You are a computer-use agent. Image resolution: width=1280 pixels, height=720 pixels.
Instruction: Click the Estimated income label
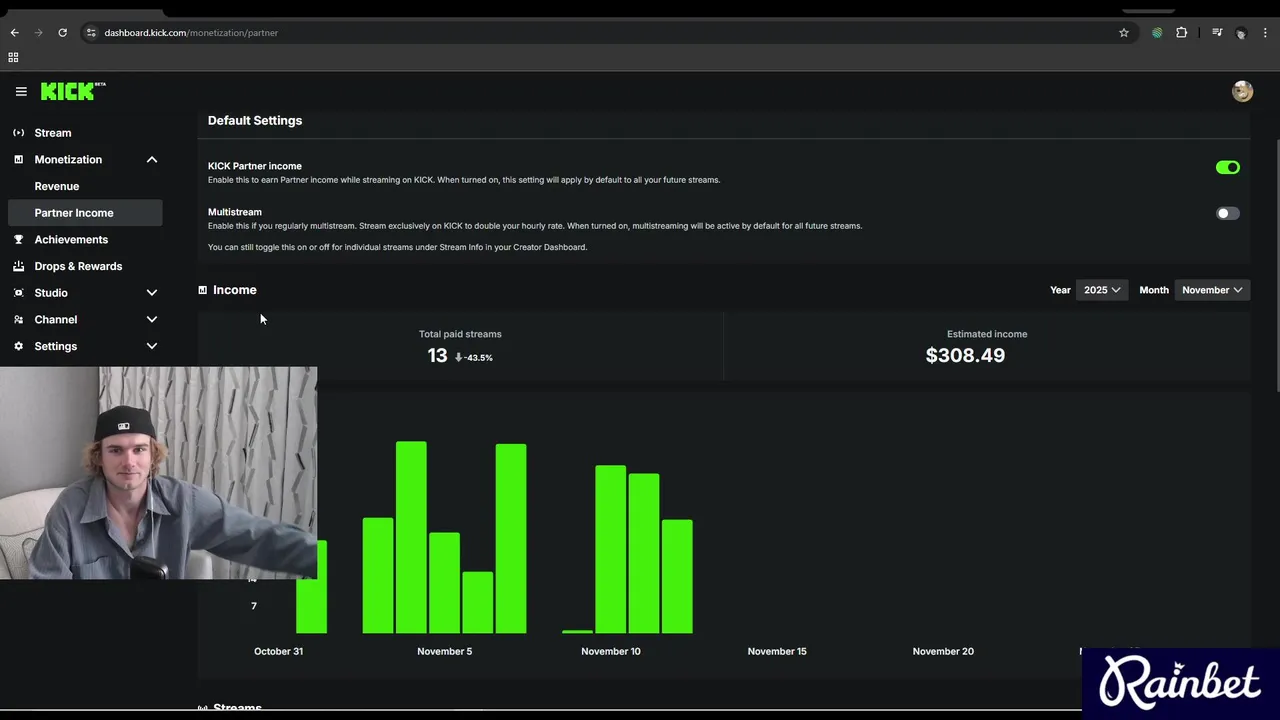(987, 334)
